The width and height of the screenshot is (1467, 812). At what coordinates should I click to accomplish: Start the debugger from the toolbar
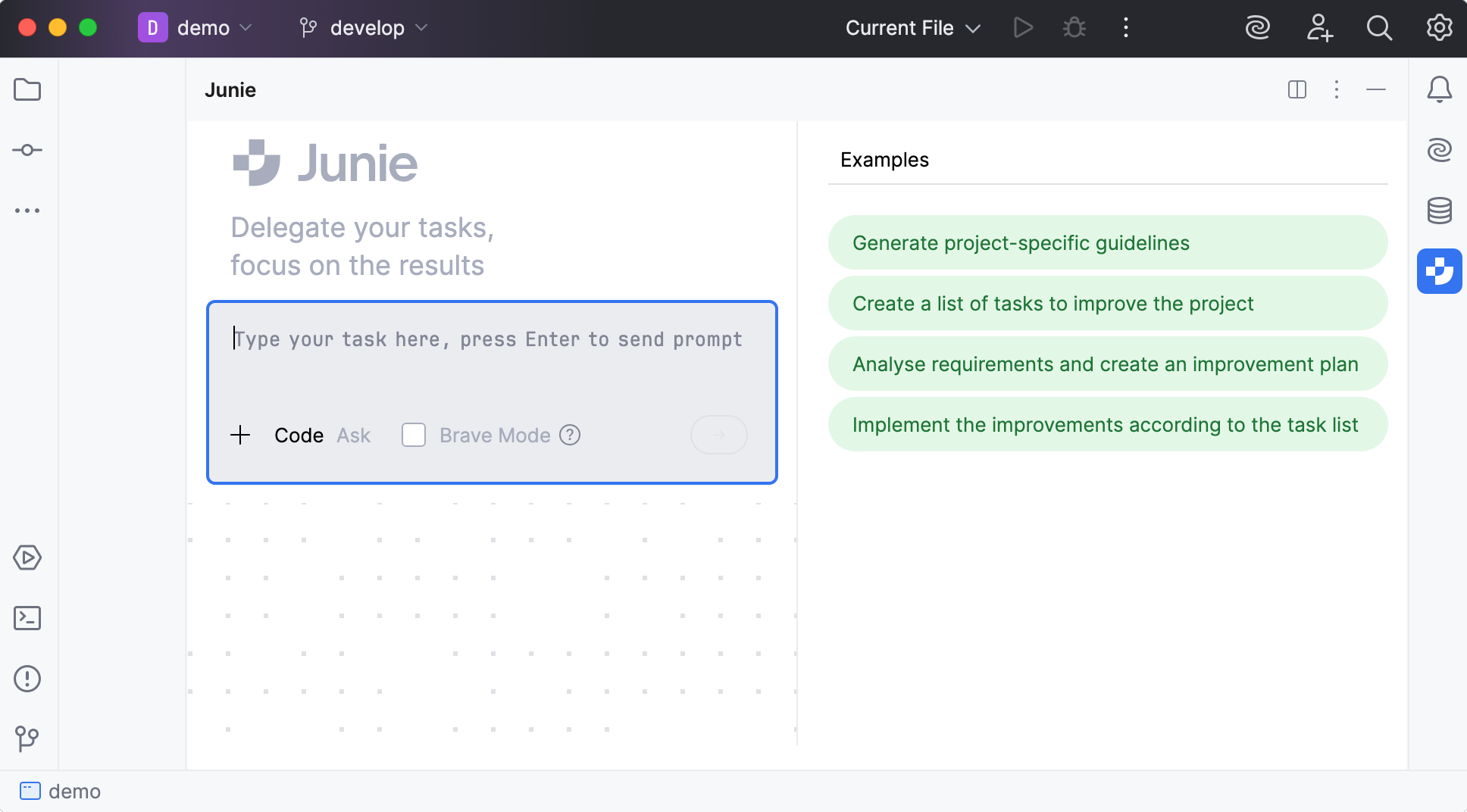(1074, 27)
